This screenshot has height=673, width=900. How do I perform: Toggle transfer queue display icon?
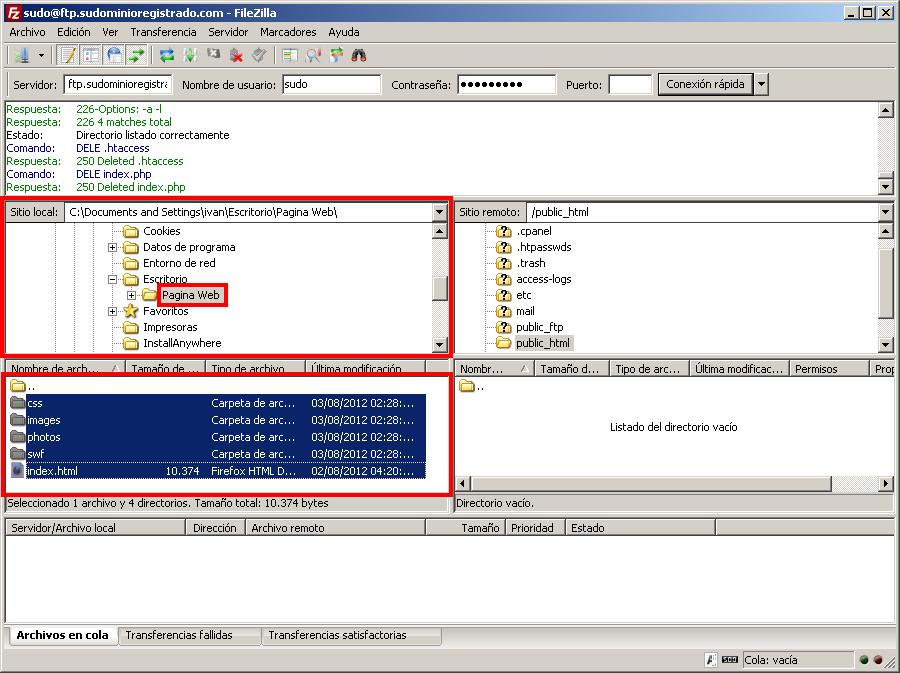tap(137, 56)
